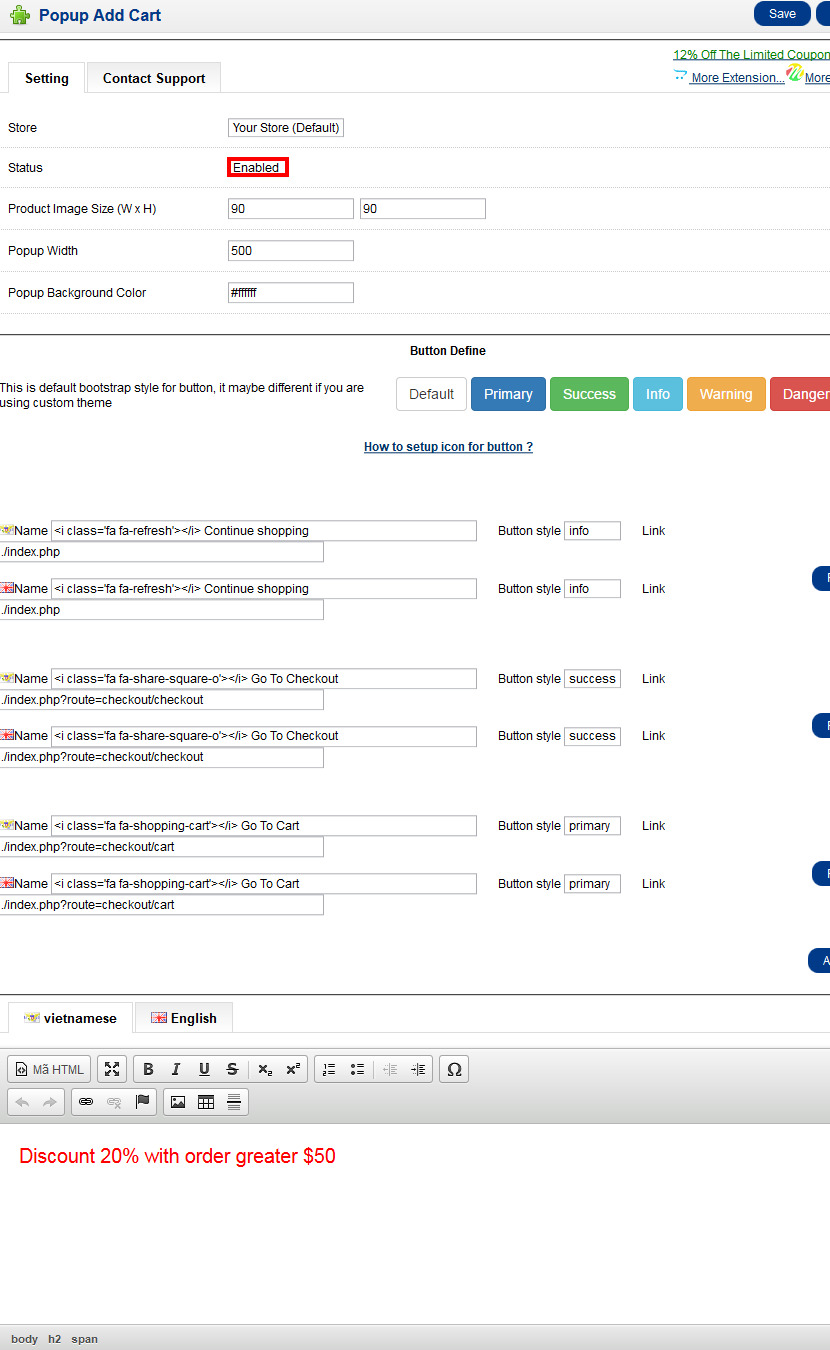The width and height of the screenshot is (830, 1350).
Task: Insert a numbered list
Action: [329, 1069]
